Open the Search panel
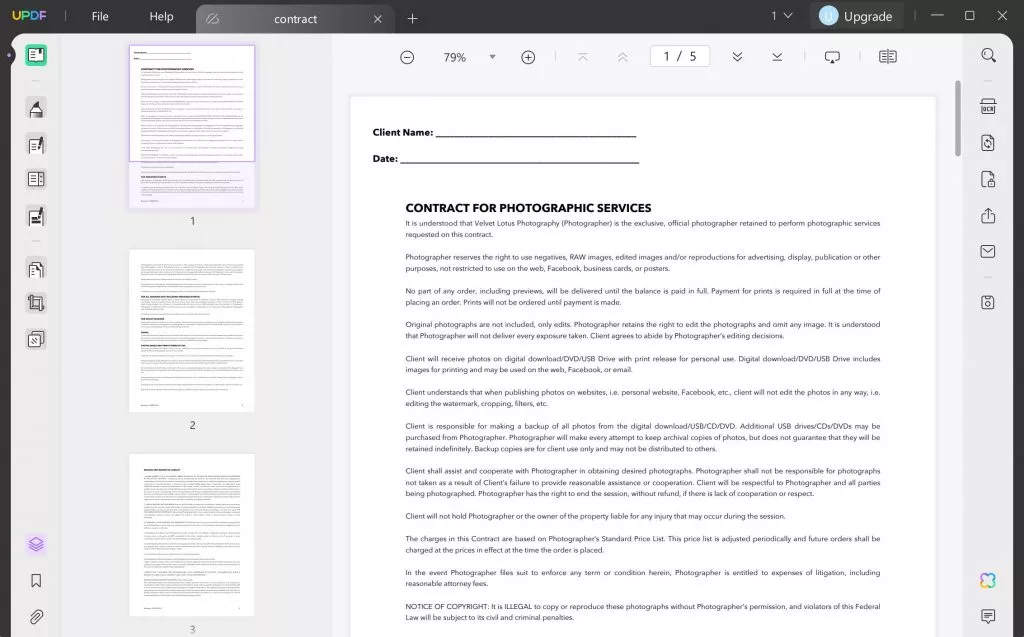This screenshot has width=1024, height=637. (986, 56)
